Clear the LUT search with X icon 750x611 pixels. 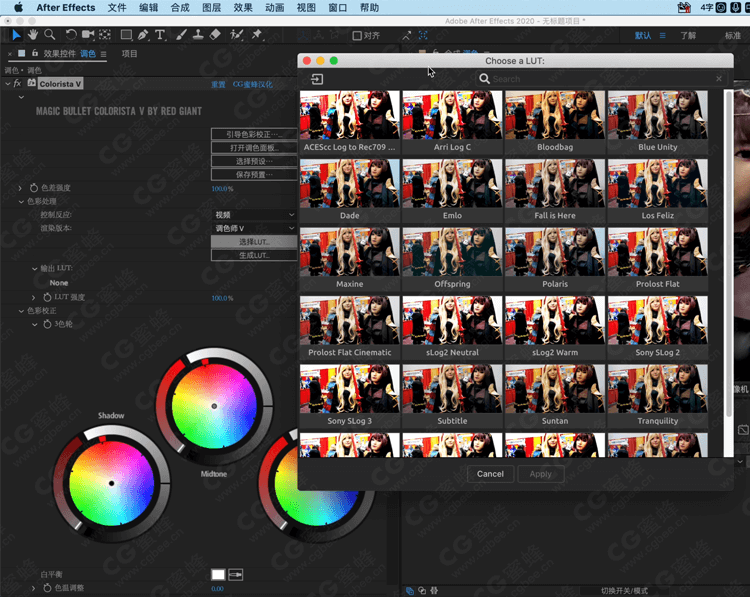(719, 78)
